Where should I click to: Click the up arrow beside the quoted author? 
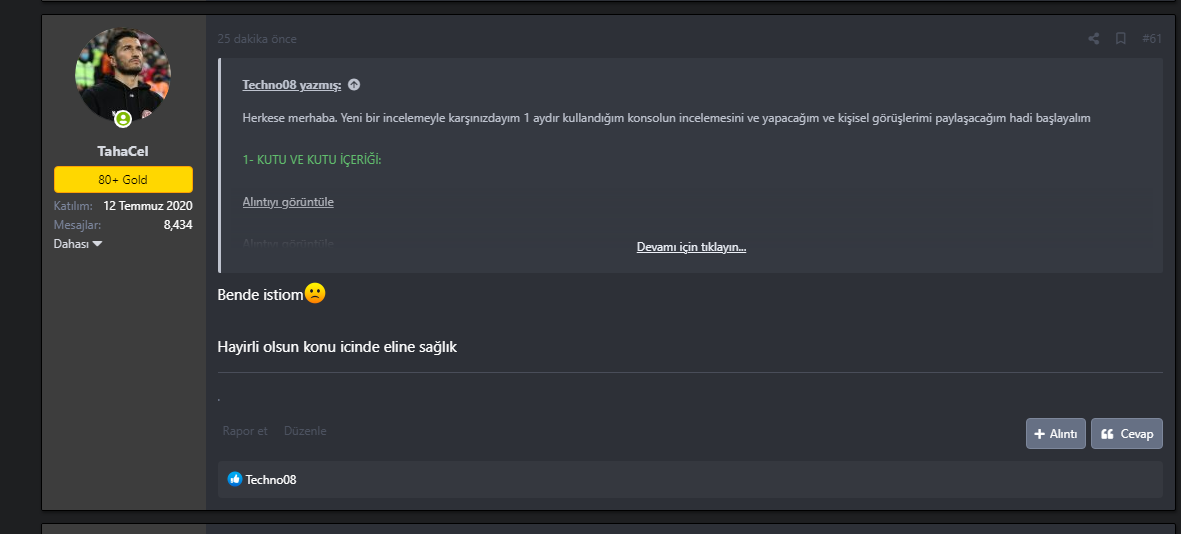tap(354, 85)
